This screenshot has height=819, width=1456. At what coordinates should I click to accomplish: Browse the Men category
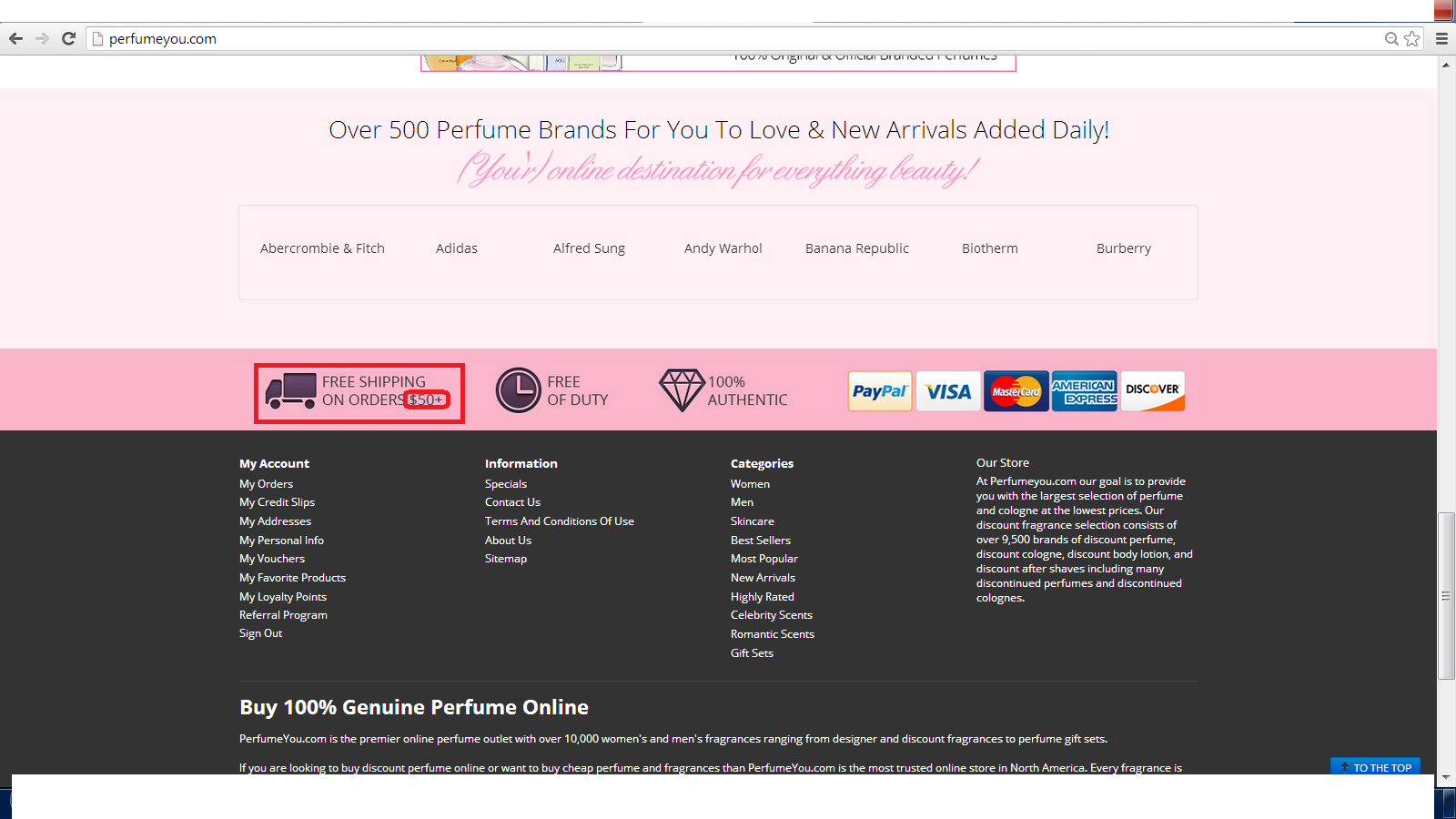coord(742,502)
